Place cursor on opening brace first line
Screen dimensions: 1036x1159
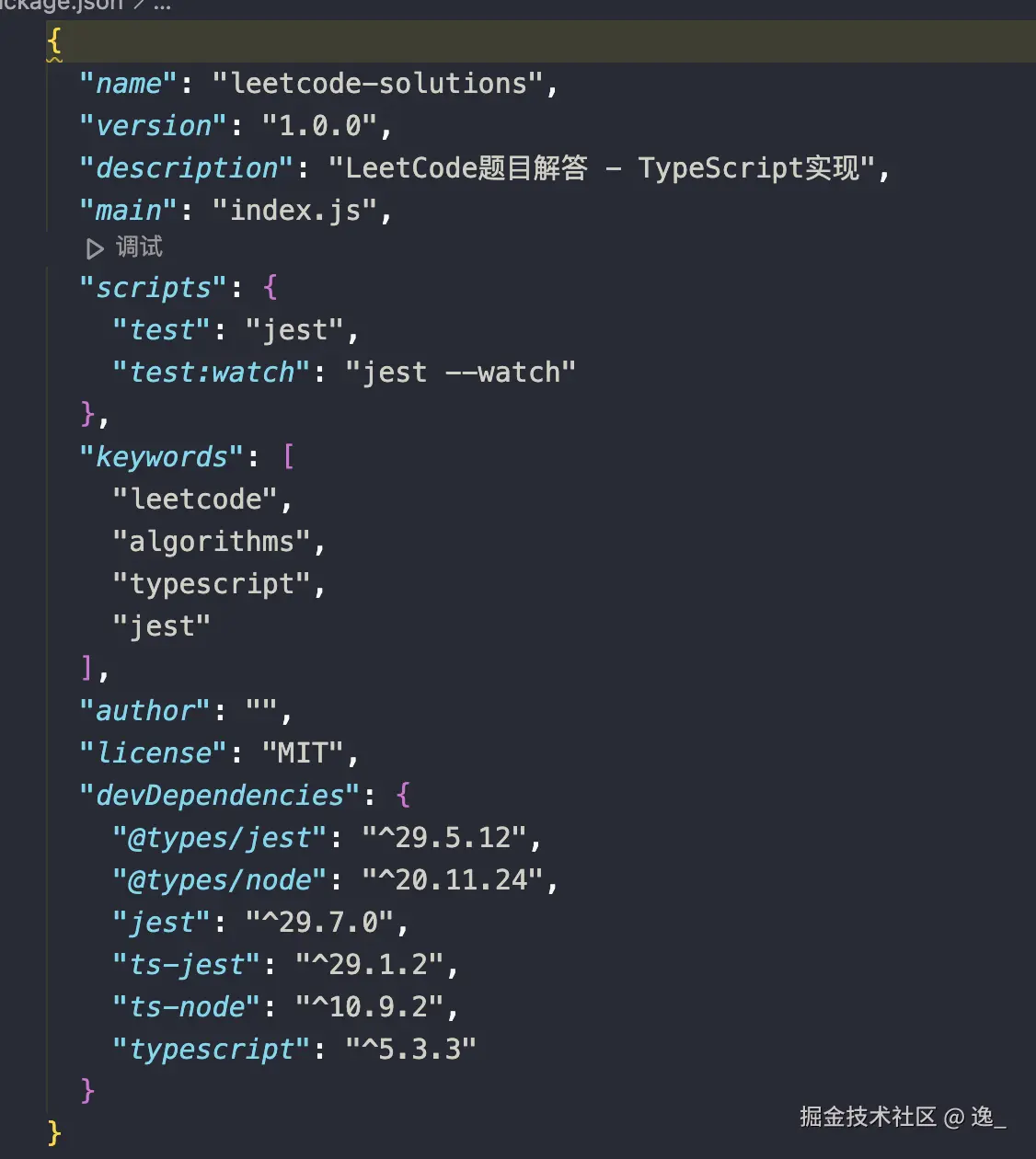click(x=54, y=40)
